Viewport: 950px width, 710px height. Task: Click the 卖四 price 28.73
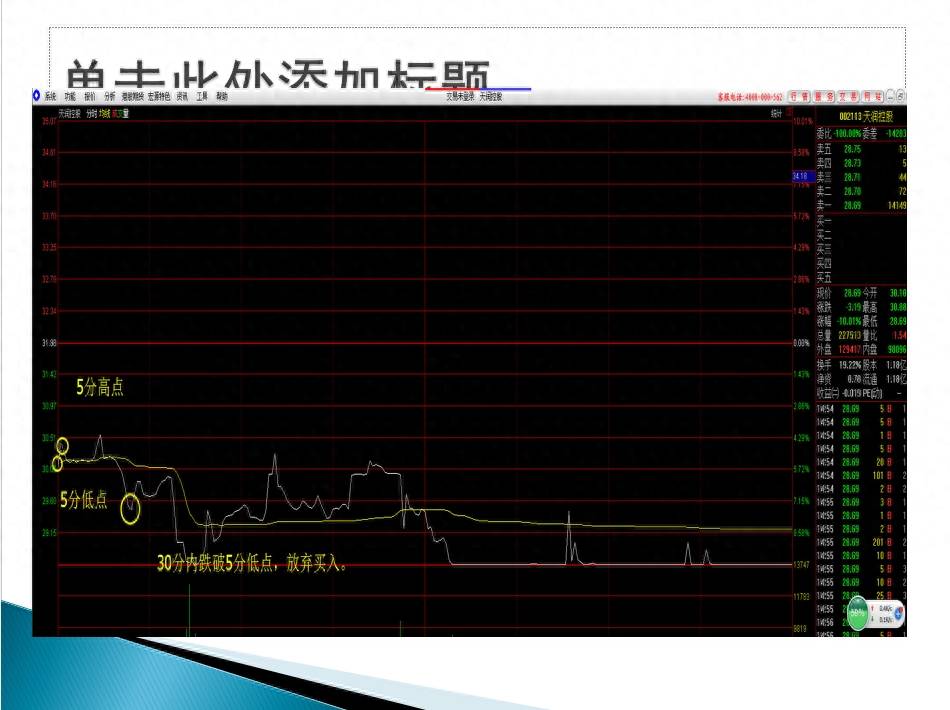pyautogui.click(x=852, y=163)
